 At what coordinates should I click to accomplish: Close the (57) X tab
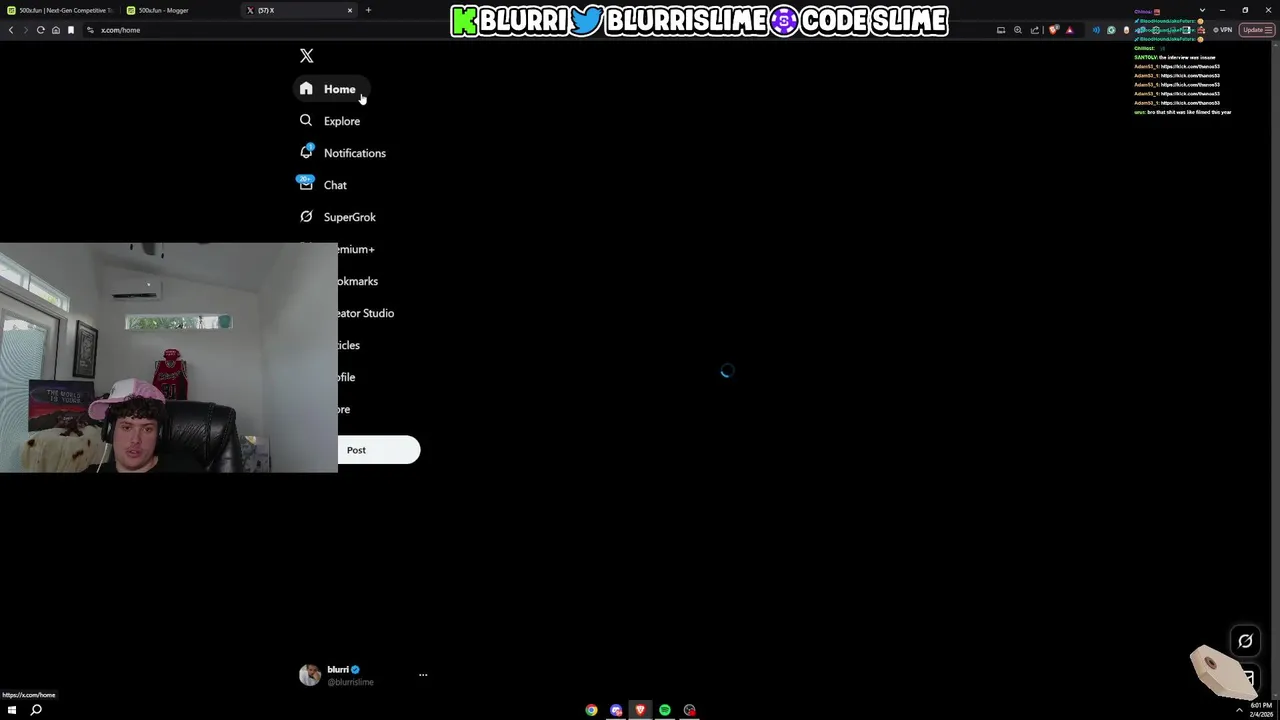(350, 10)
